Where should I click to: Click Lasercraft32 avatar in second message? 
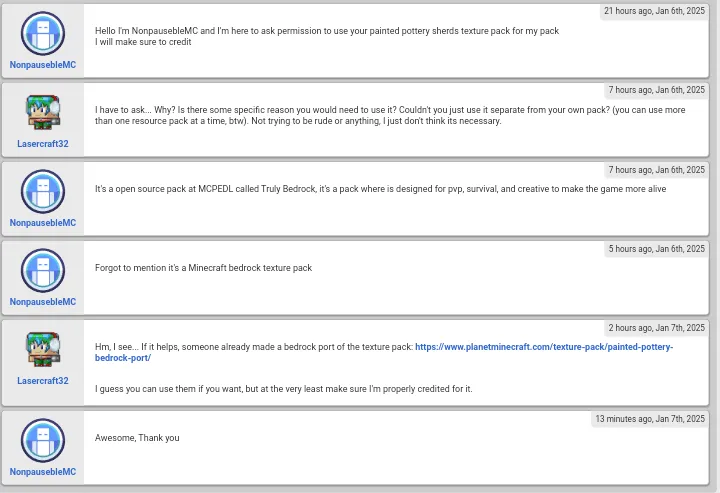(x=43, y=112)
